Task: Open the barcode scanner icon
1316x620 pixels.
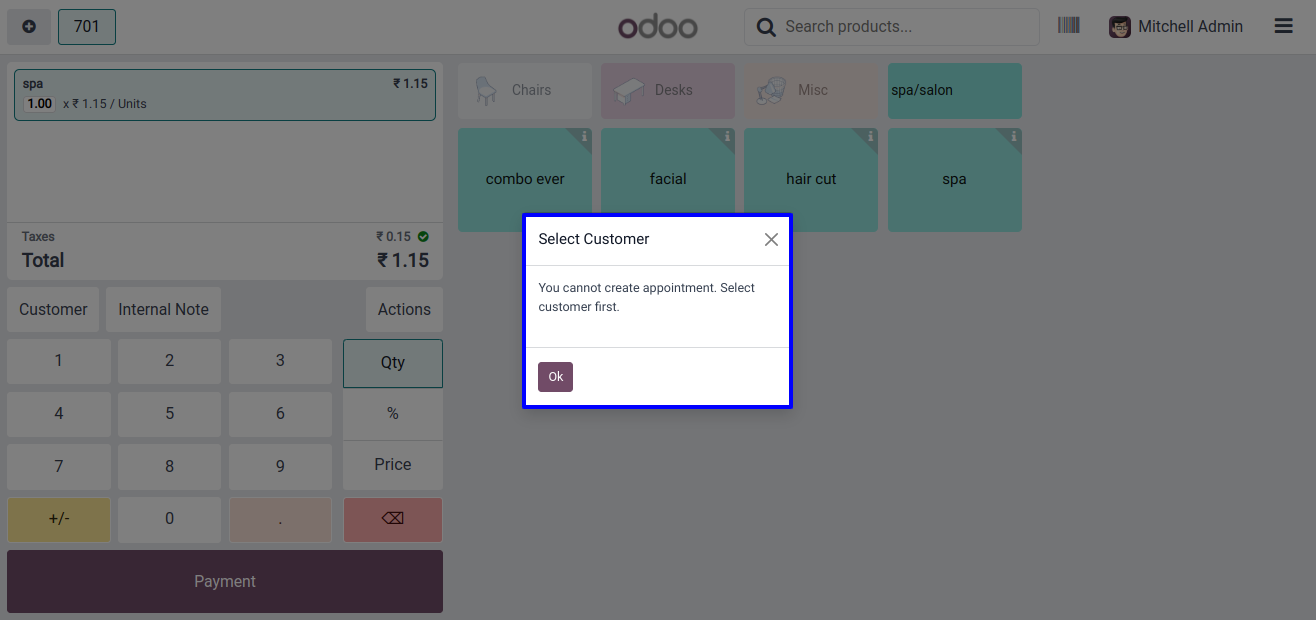Action: click(x=1068, y=26)
